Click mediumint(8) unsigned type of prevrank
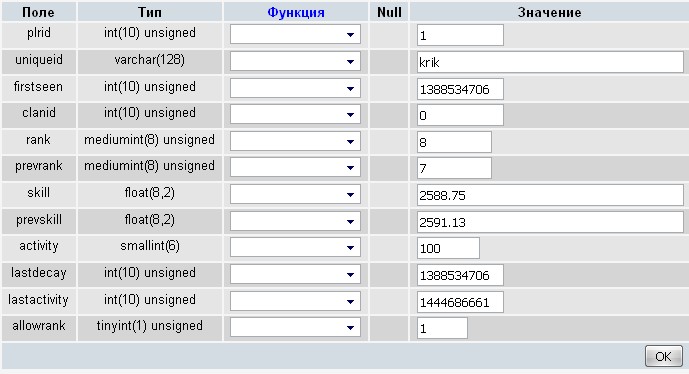The image size is (689, 374). pos(149,166)
